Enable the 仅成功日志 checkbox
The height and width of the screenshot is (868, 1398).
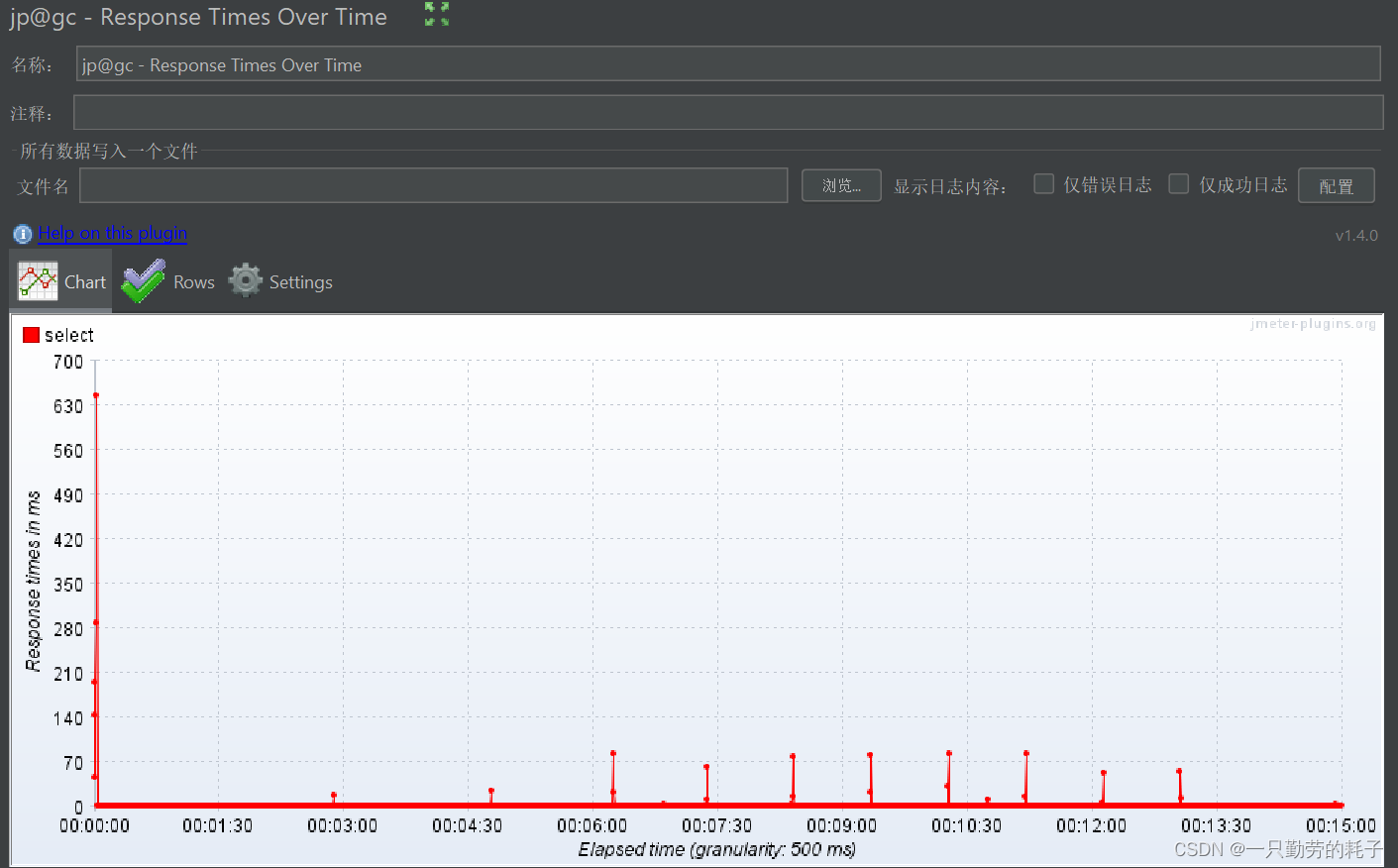pos(1179,183)
